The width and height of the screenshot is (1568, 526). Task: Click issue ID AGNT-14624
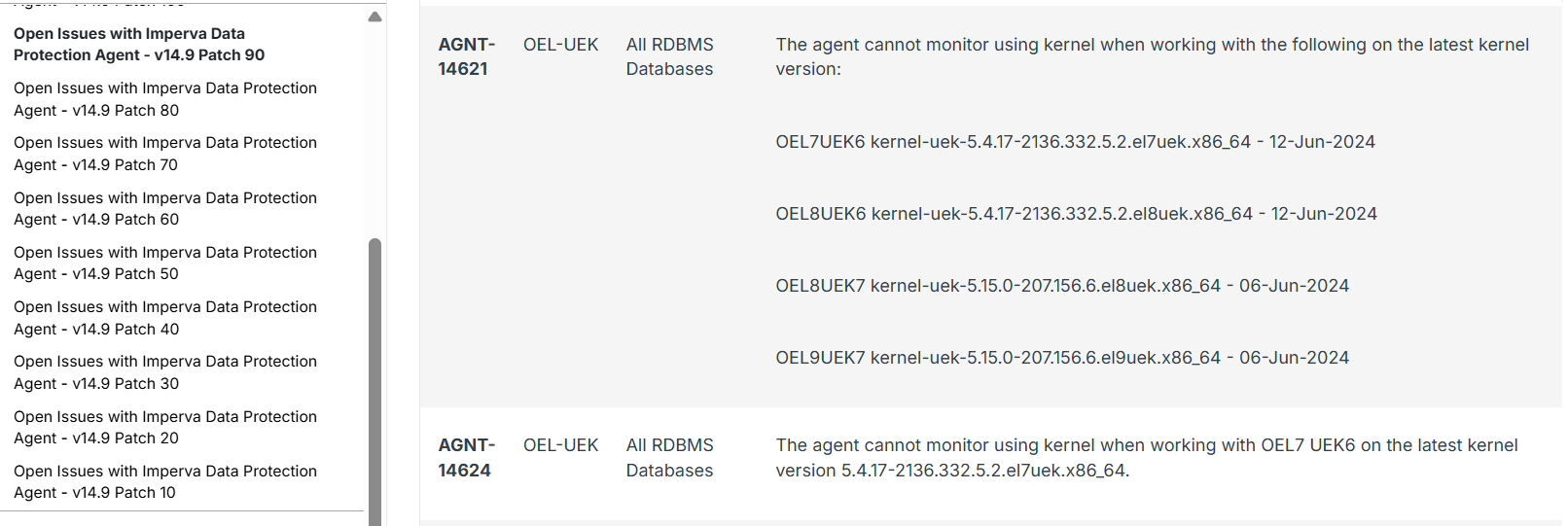point(466,457)
